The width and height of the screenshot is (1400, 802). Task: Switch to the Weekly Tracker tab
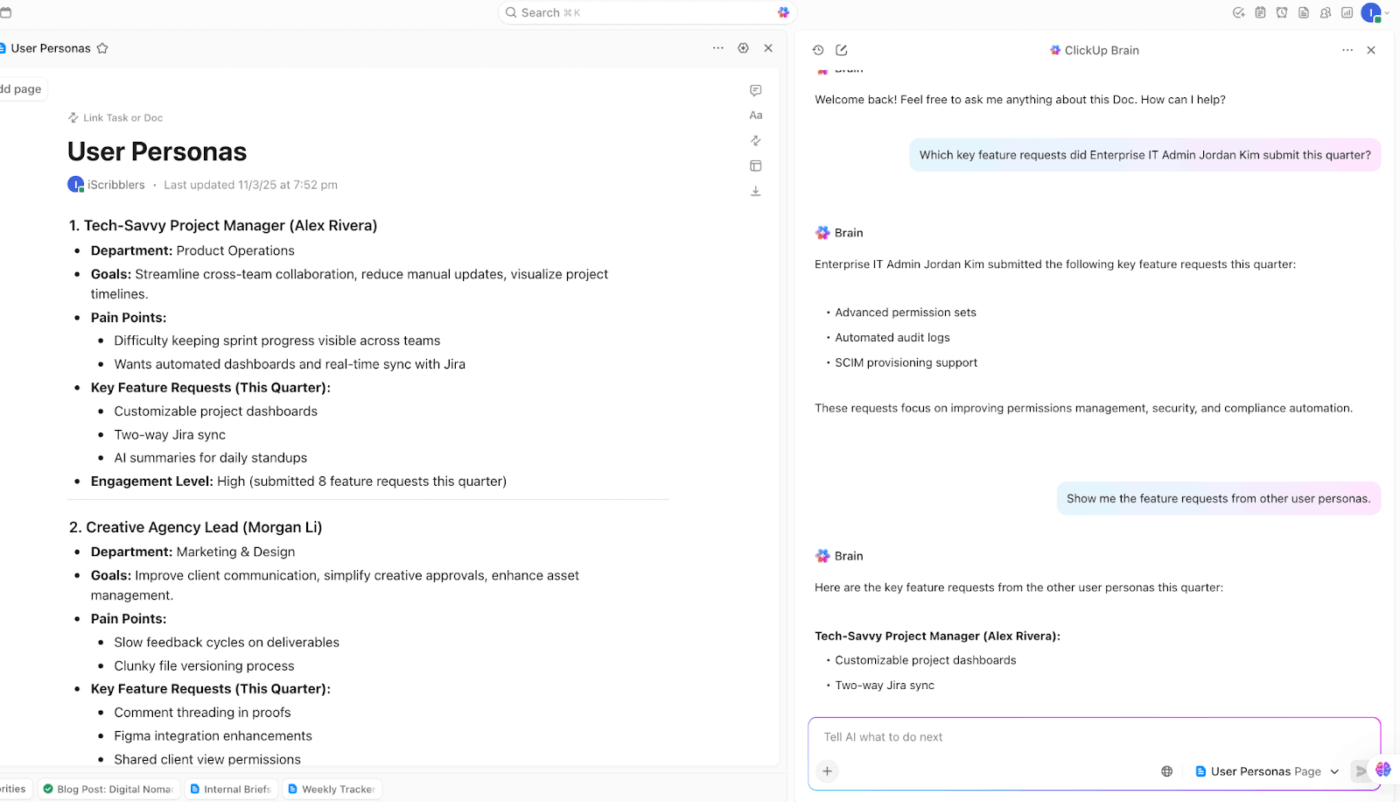click(x=331, y=789)
